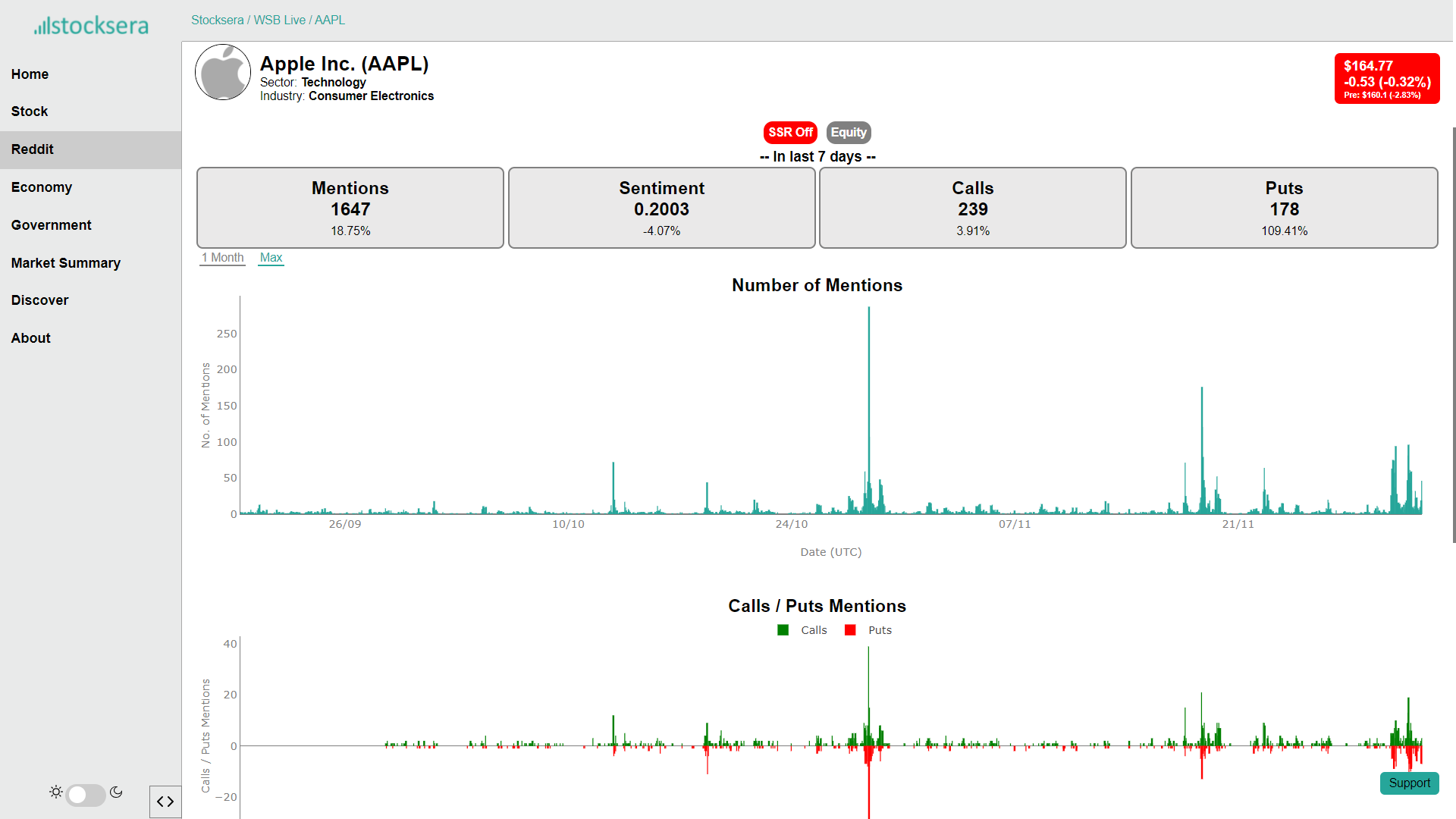Image resolution: width=1456 pixels, height=819 pixels.
Task: Click the sun light-mode icon
Action: click(56, 792)
